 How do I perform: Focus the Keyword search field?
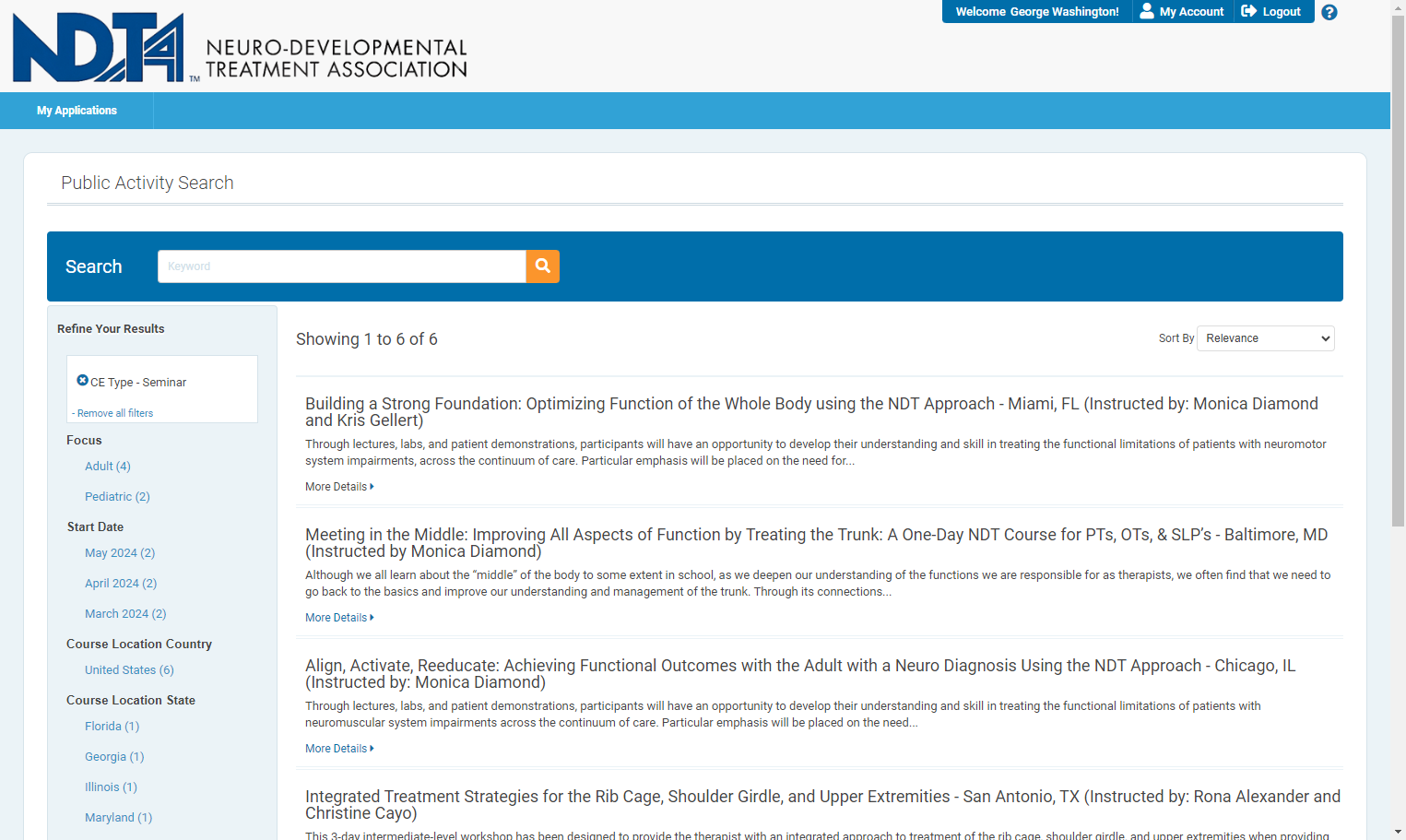[x=342, y=266]
